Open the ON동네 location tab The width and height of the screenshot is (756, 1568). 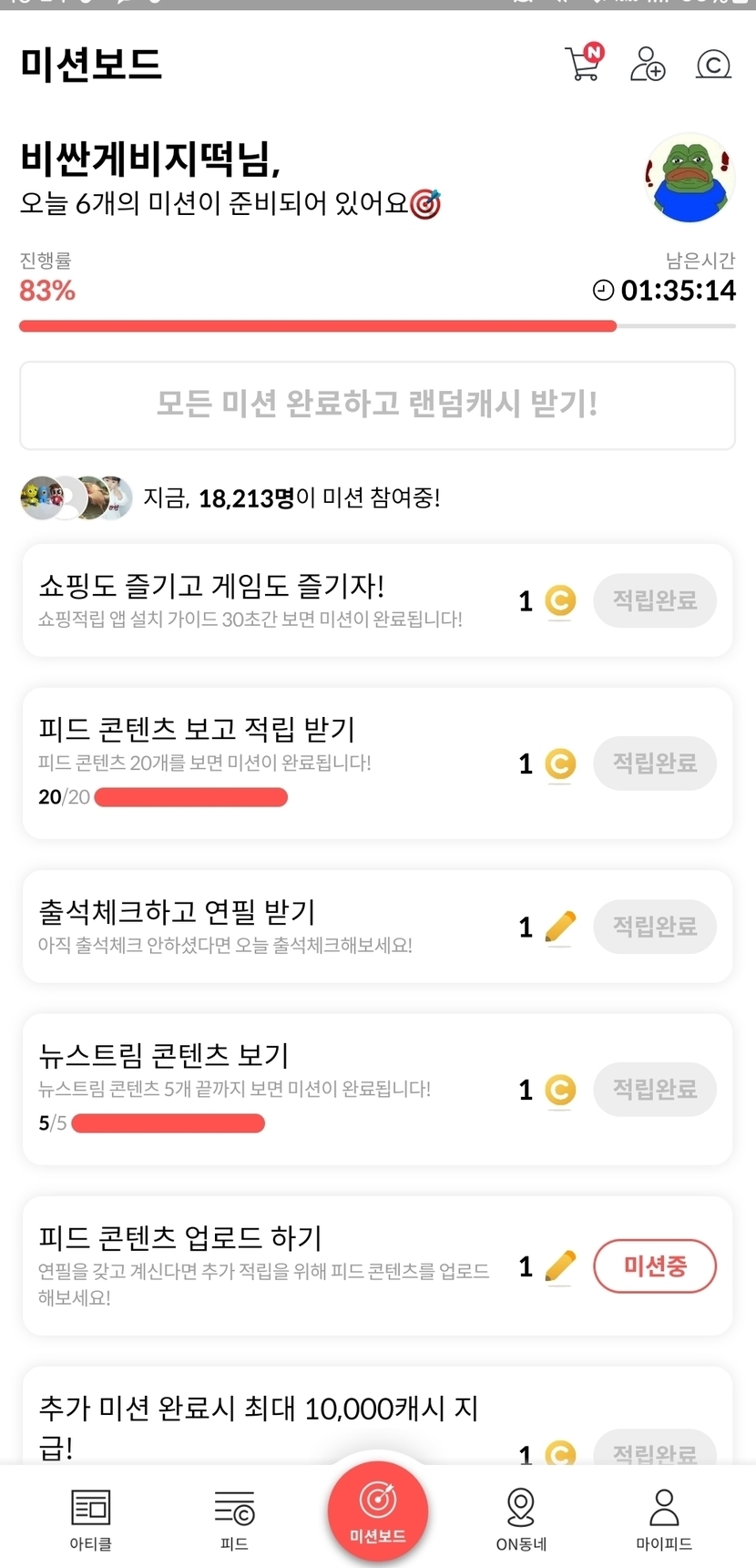click(521, 1518)
